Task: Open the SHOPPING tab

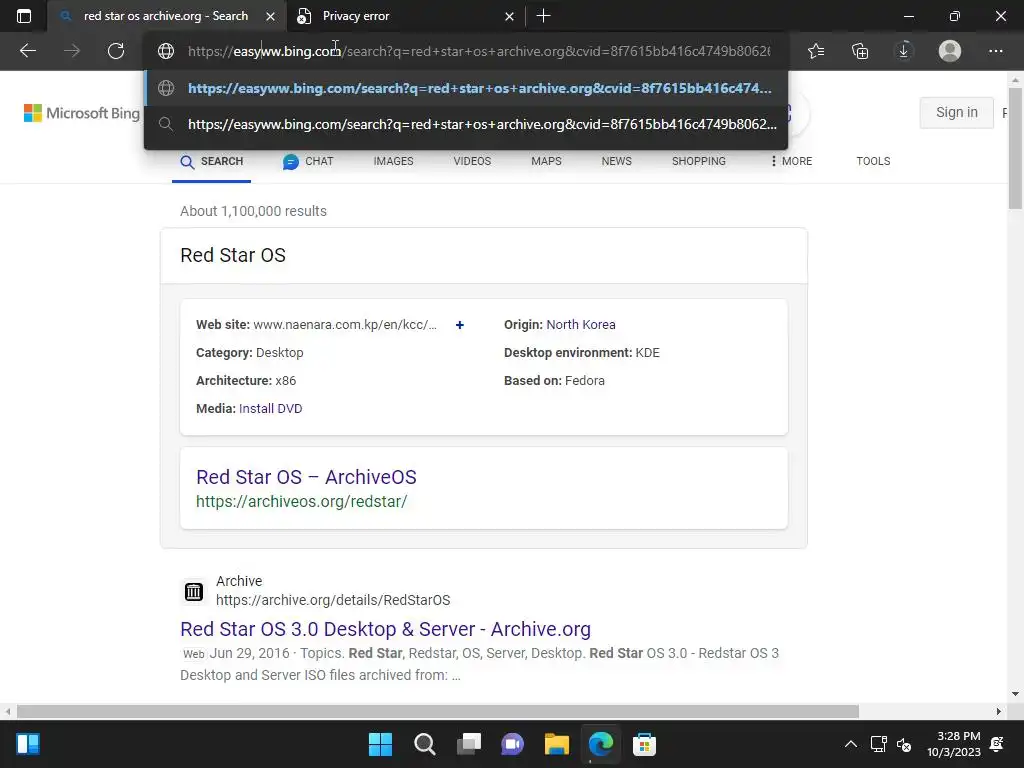Action: click(699, 161)
